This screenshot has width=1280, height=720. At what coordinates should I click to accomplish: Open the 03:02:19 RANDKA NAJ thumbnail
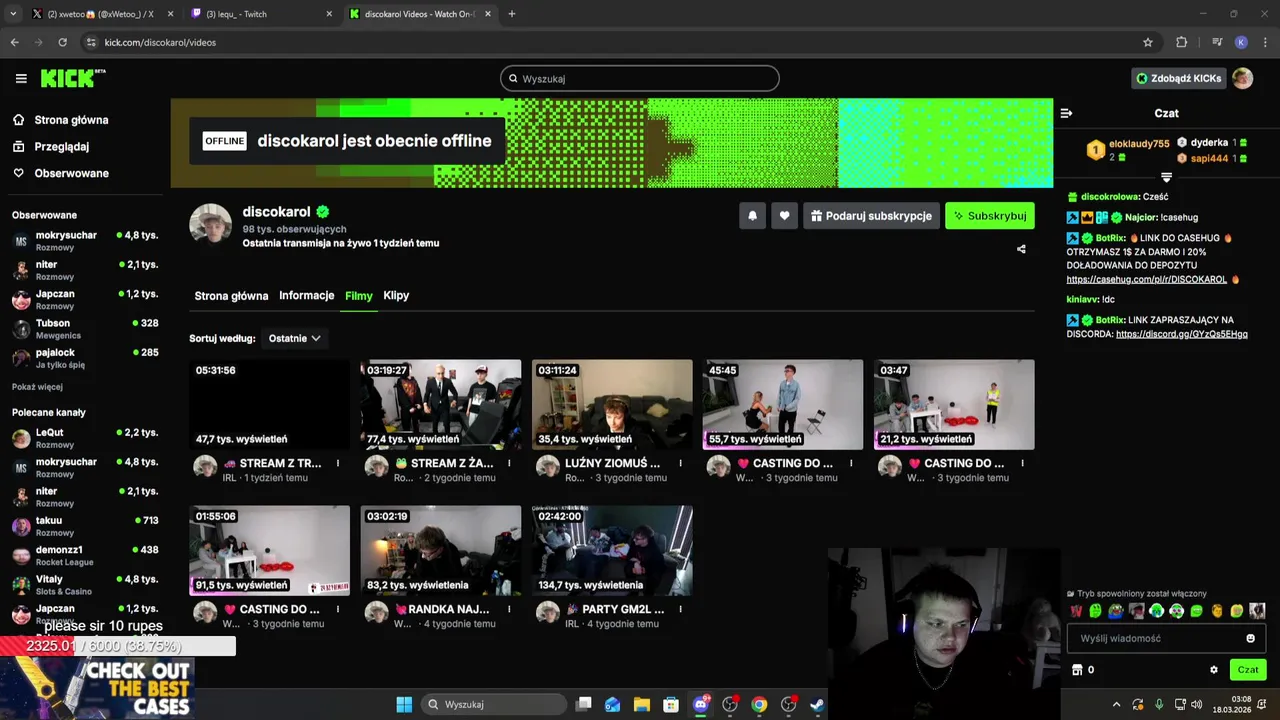point(441,550)
